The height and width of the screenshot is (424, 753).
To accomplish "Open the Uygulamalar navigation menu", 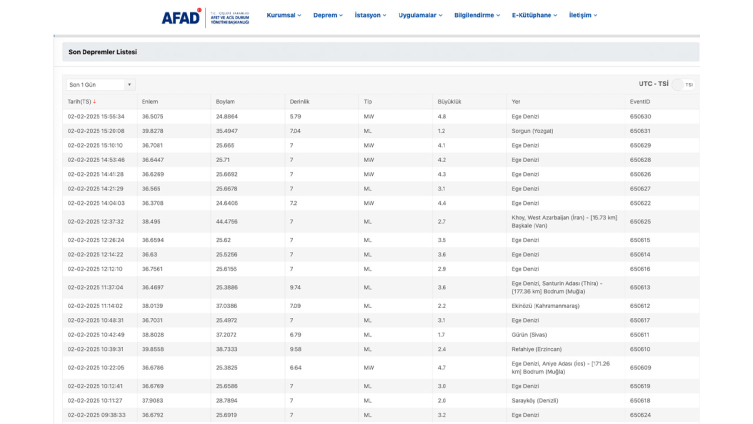I will pos(420,16).
